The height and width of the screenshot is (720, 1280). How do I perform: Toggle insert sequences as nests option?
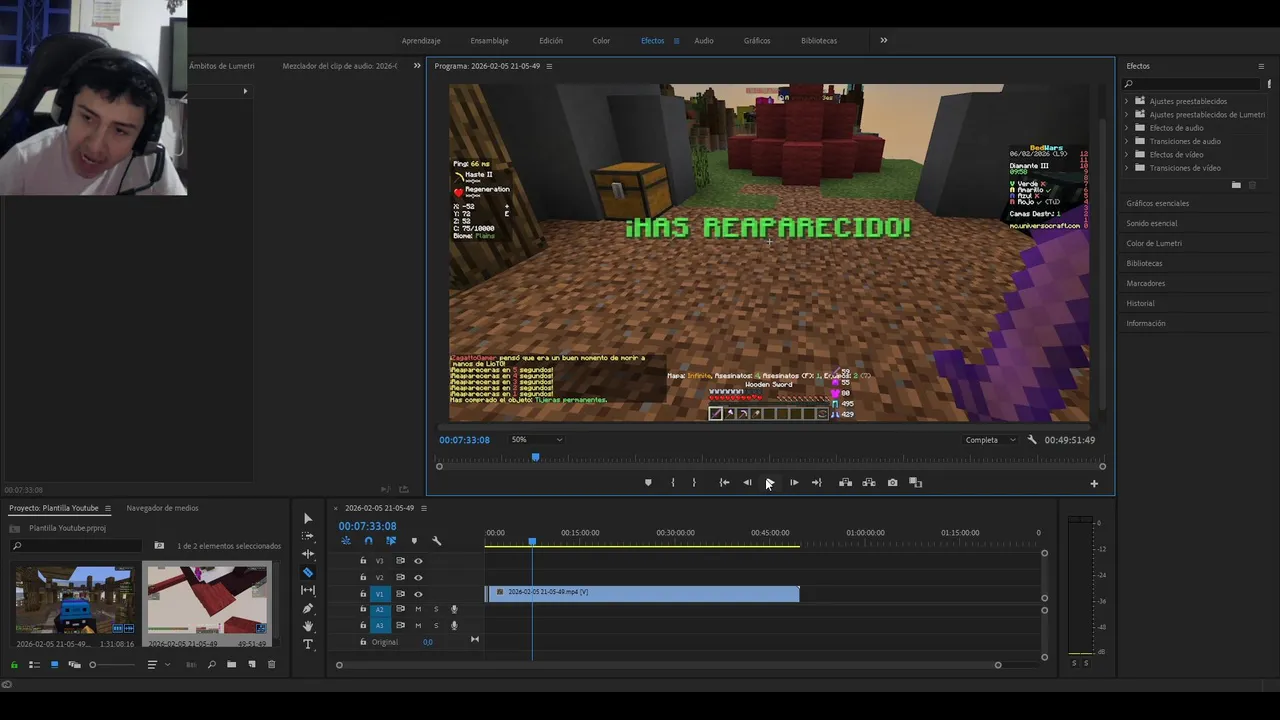[x=346, y=541]
